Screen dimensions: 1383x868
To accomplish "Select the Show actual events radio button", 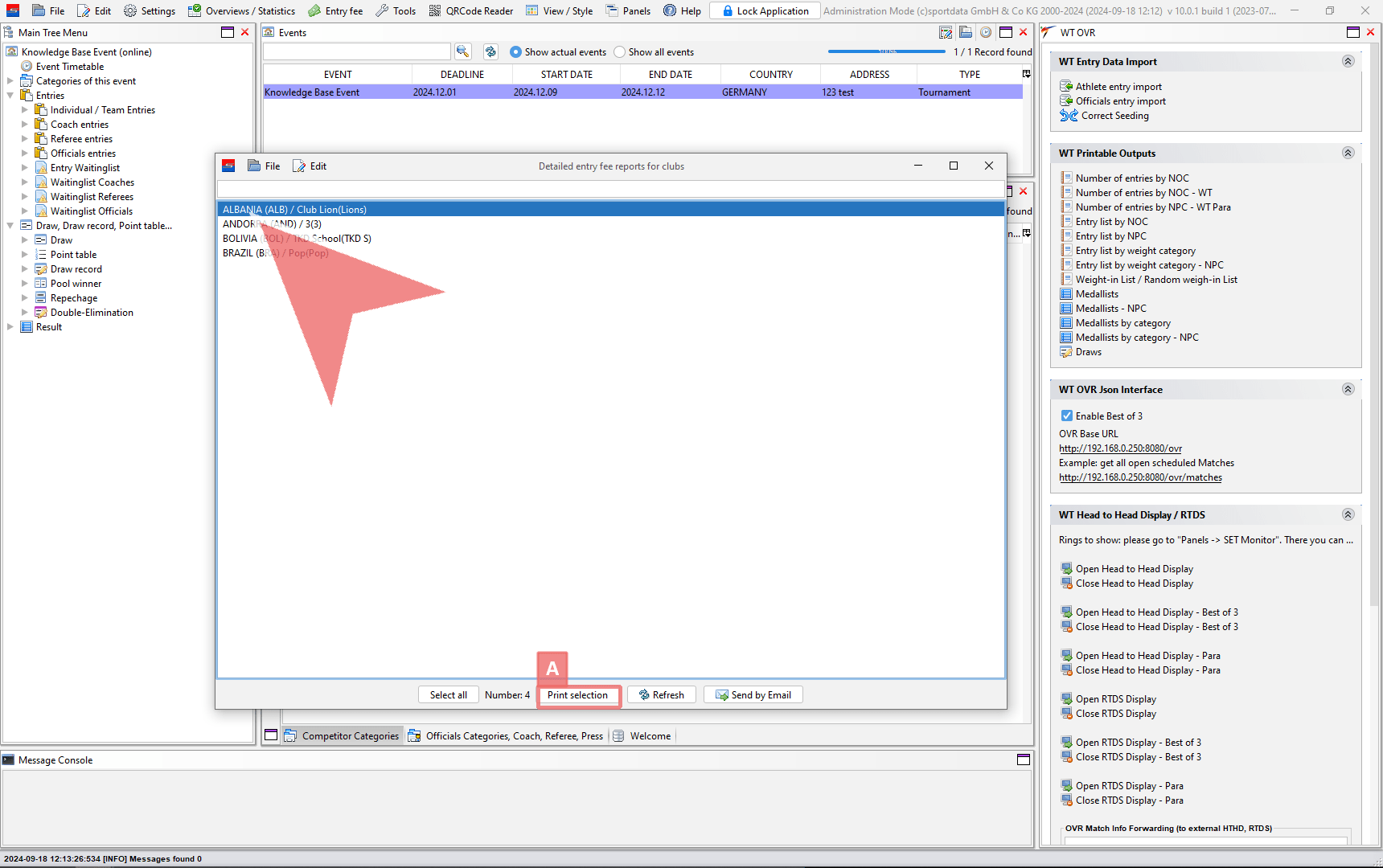I will pyautogui.click(x=515, y=52).
